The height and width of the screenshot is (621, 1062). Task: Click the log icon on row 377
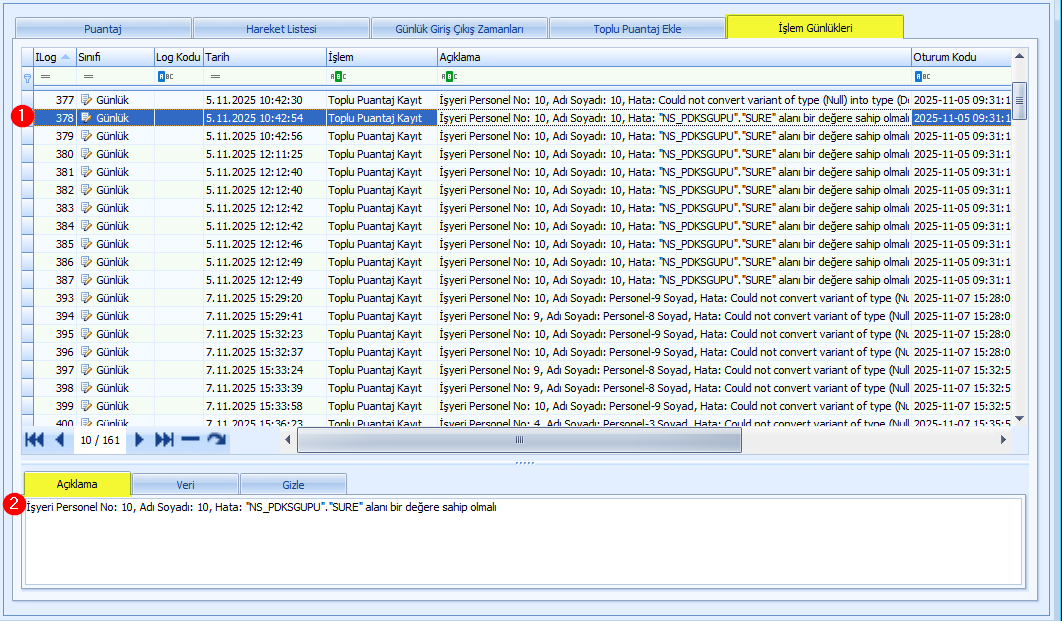tap(86, 100)
